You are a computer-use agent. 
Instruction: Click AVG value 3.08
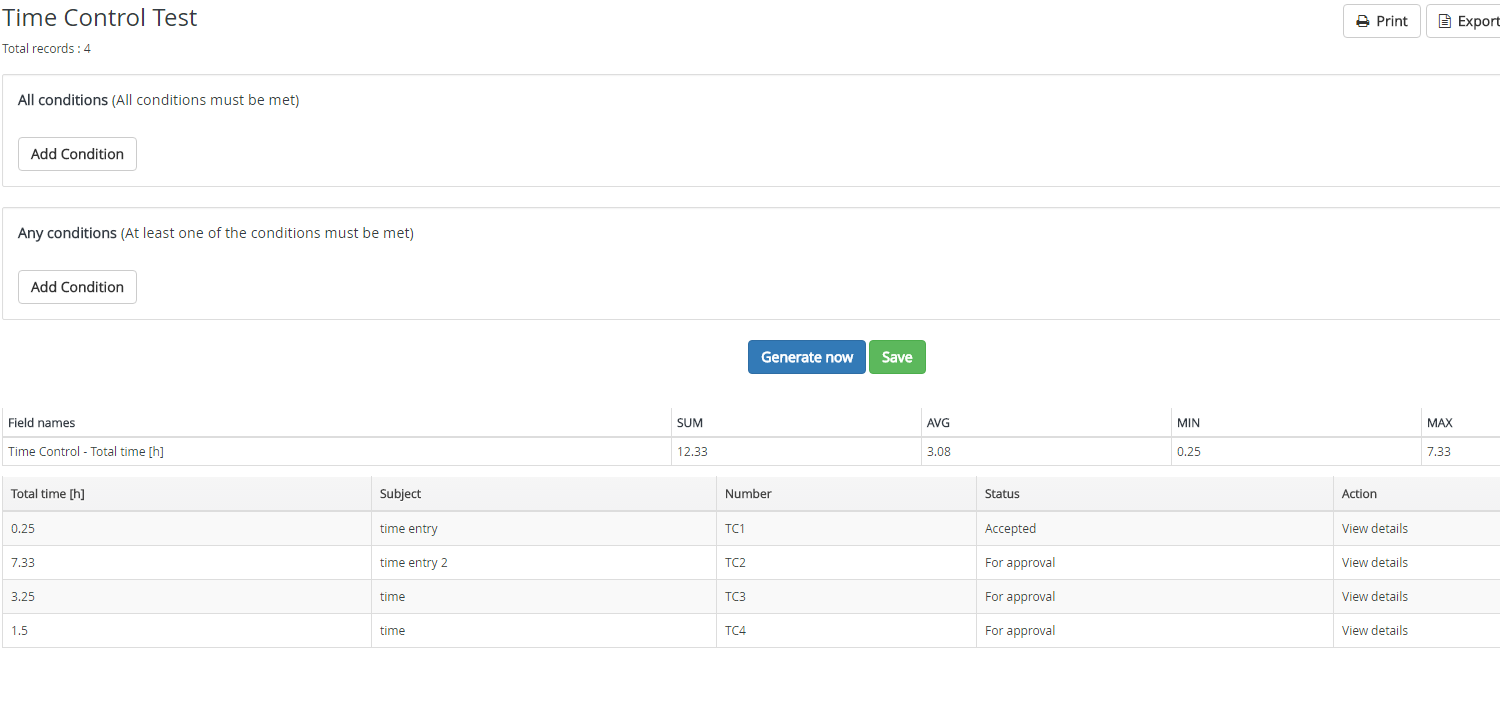point(1046,451)
